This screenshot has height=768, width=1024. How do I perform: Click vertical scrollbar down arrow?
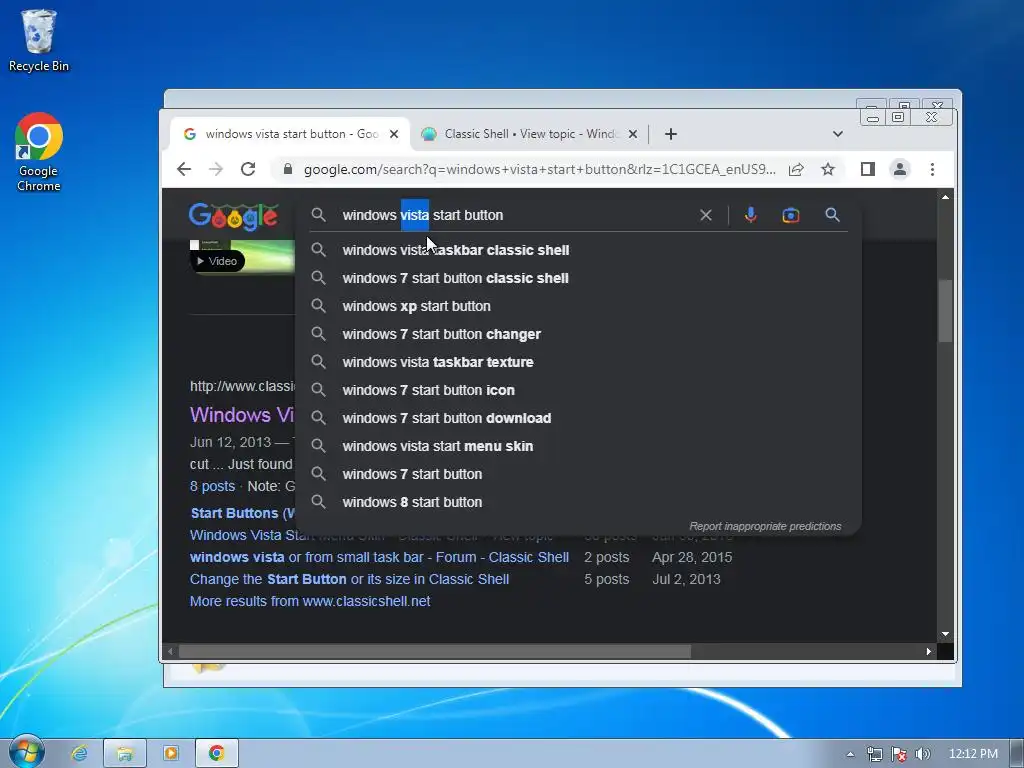click(946, 634)
